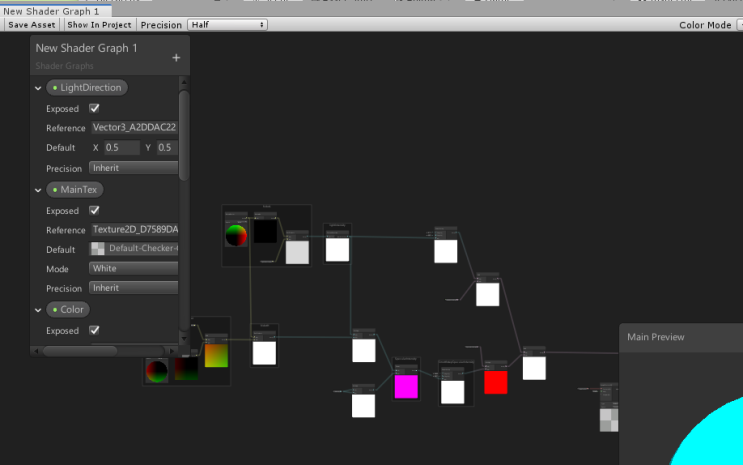The image size is (743, 465).
Task: Select the red preview node
Action: click(496, 382)
